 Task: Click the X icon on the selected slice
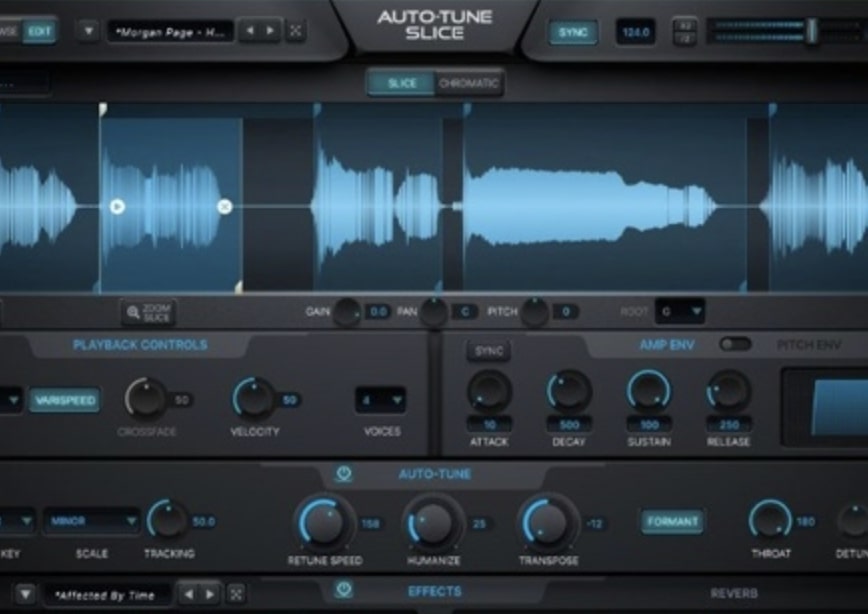tap(224, 207)
